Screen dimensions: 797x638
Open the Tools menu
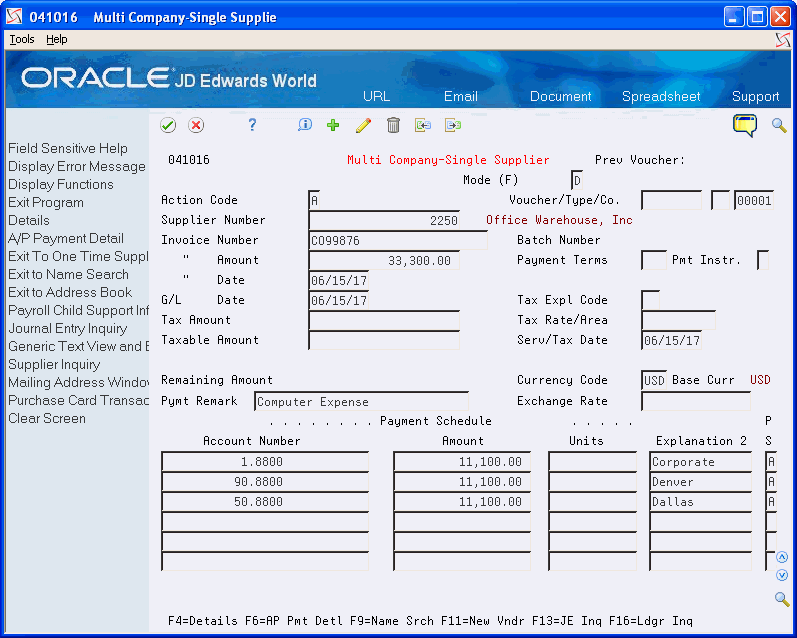[x=22, y=39]
